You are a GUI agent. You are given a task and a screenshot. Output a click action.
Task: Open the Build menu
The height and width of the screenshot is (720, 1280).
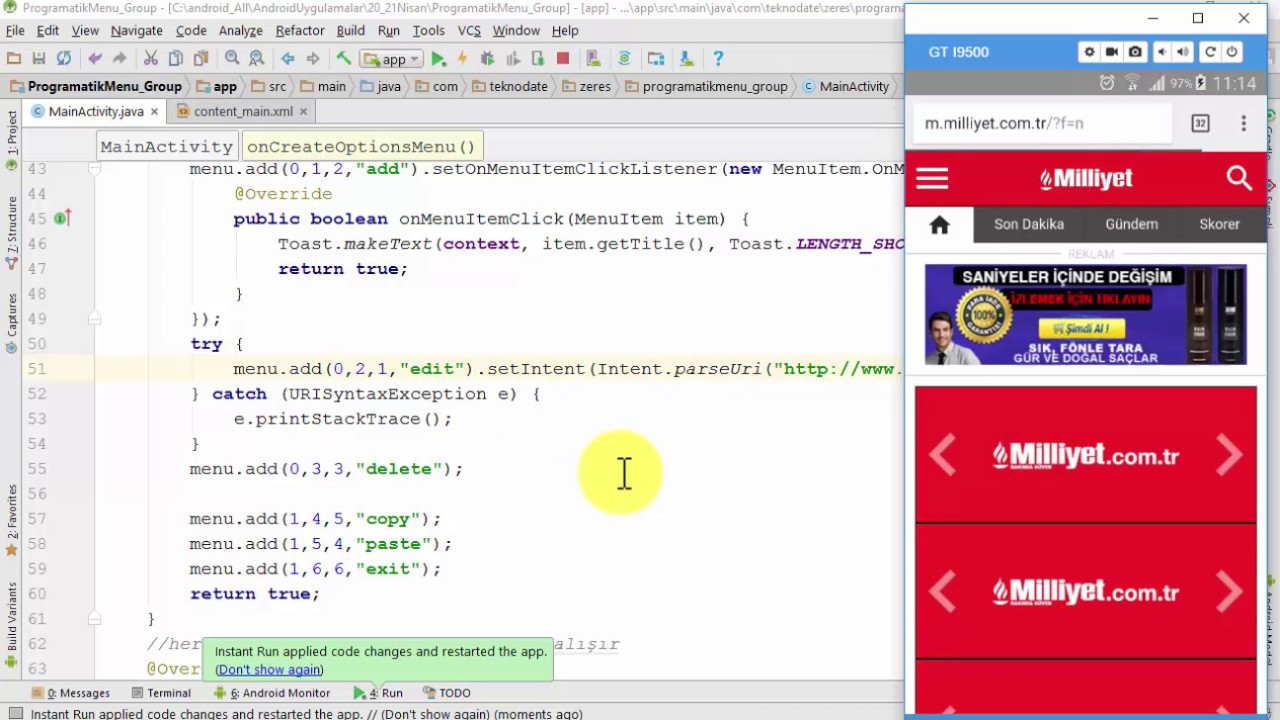tap(350, 30)
